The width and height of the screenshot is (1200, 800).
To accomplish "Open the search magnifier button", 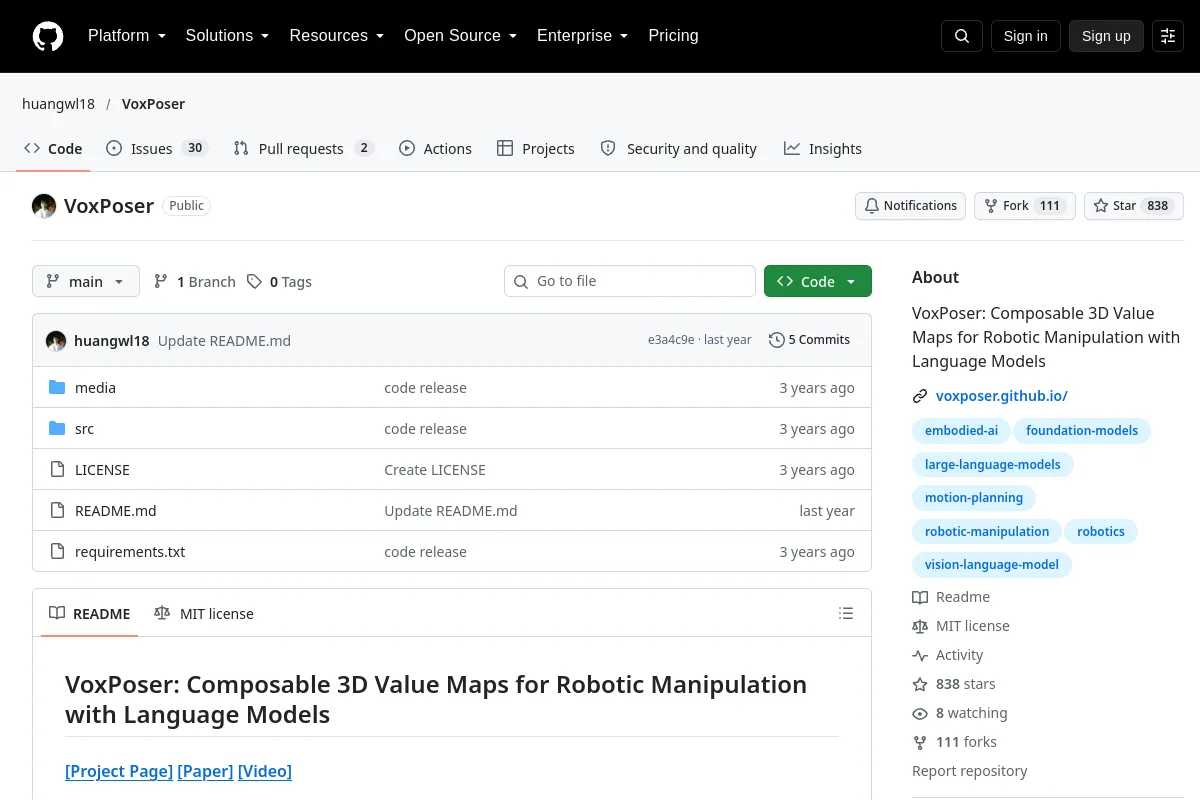I will [x=962, y=36].
